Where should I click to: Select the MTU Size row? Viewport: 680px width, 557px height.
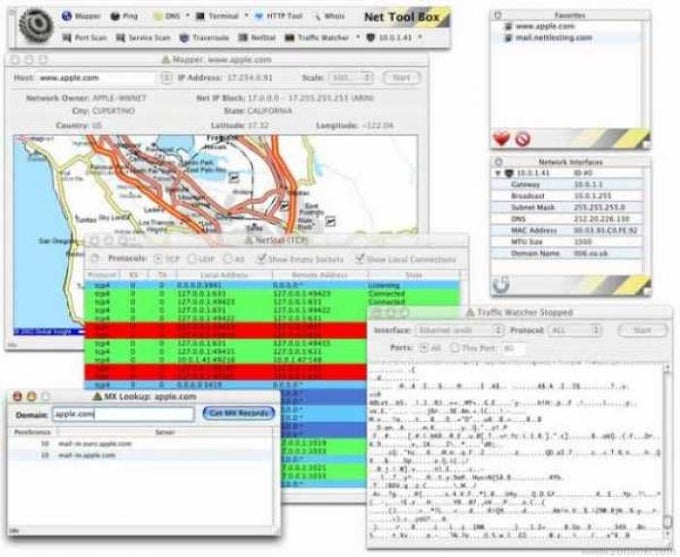tap(567, 242)
